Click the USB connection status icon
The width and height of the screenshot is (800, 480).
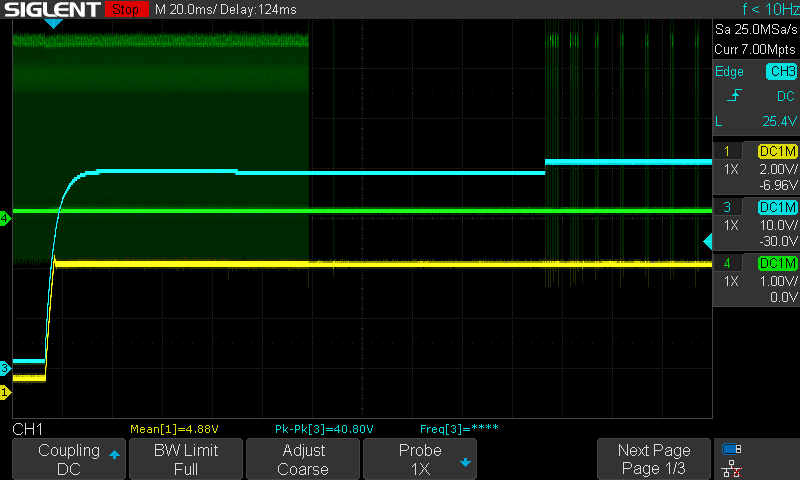point(731,449)
